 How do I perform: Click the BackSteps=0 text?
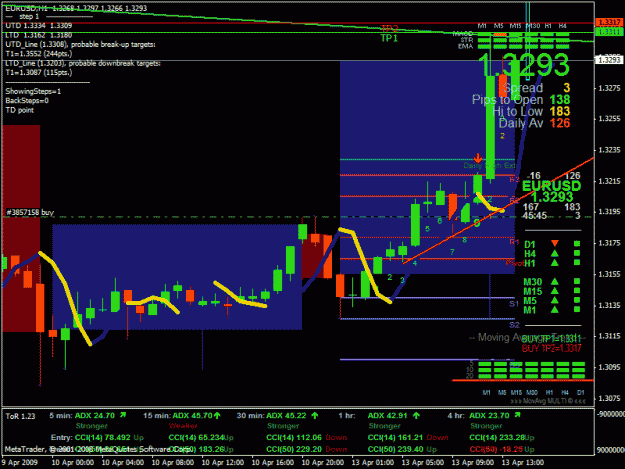point(27,100)
